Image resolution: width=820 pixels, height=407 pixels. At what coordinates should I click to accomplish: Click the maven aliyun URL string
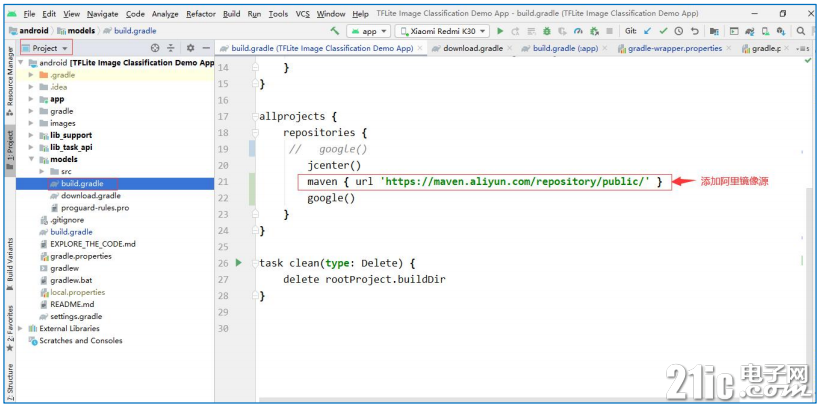515,182
